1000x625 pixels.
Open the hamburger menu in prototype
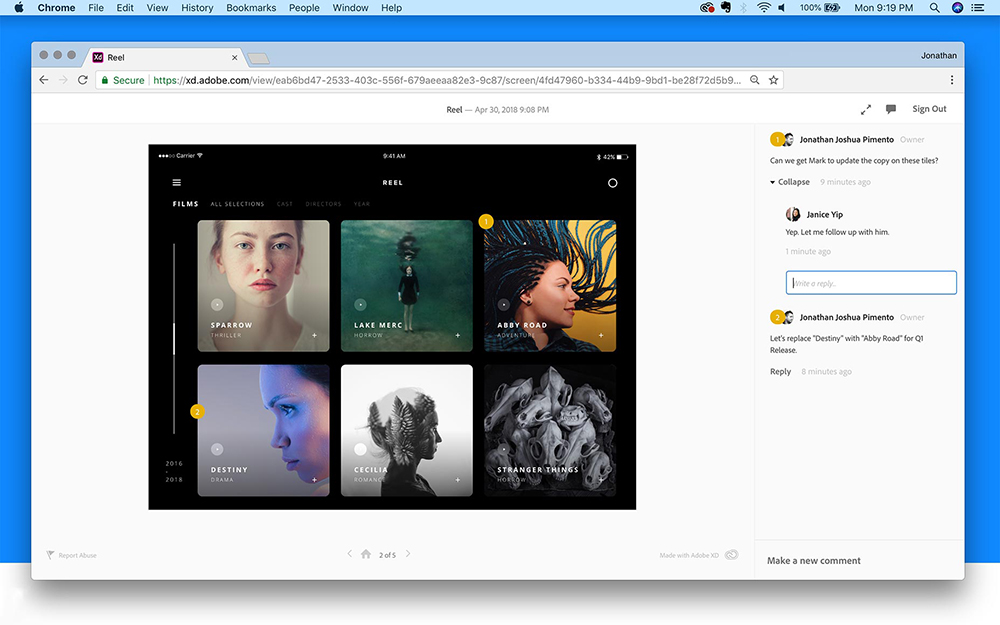pyautogui.click(x=177, y=182)
